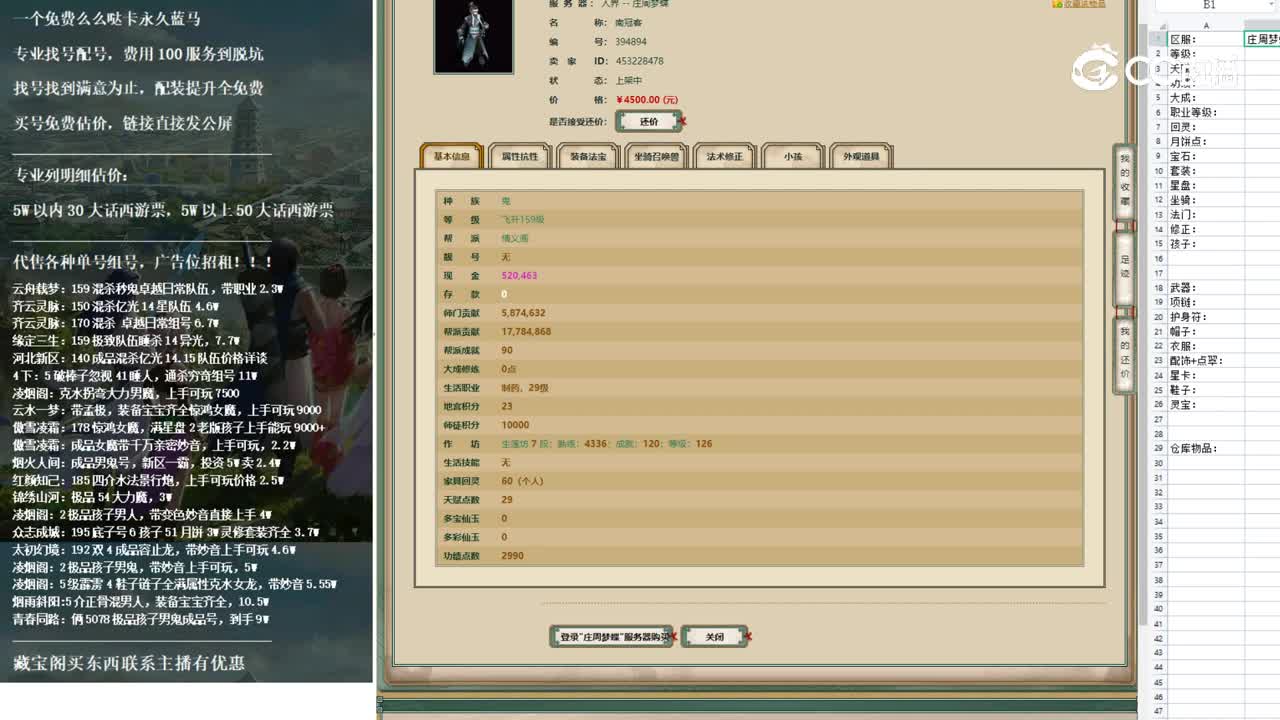This screenshot has height=720, width=1280.
Task: Open the 外观道具 tab
Action: pyautogui.click(x=861, y=156)
